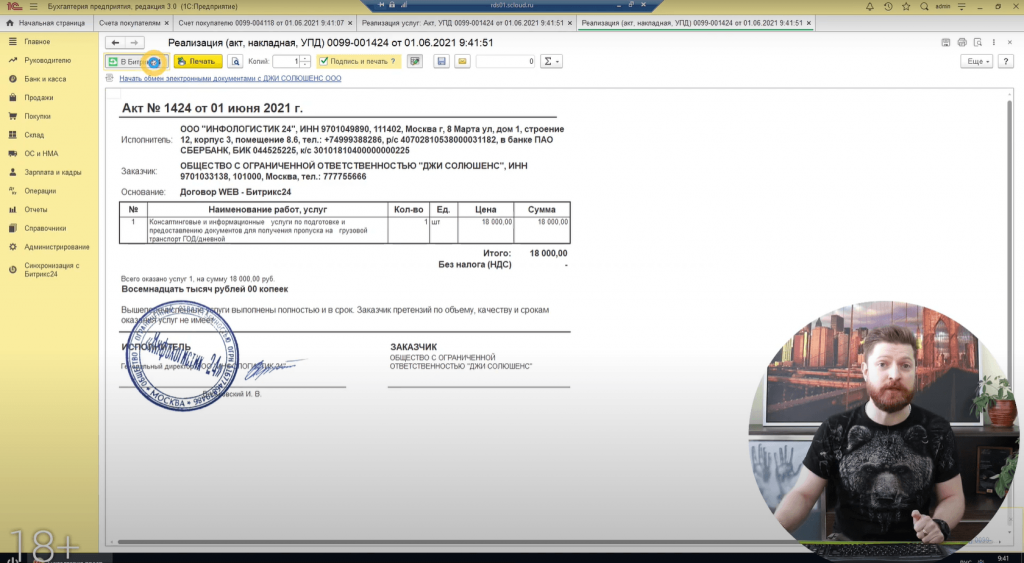Click the preview icon at top right of form
The image size is (1024, 563).
(x=978, y=42)
